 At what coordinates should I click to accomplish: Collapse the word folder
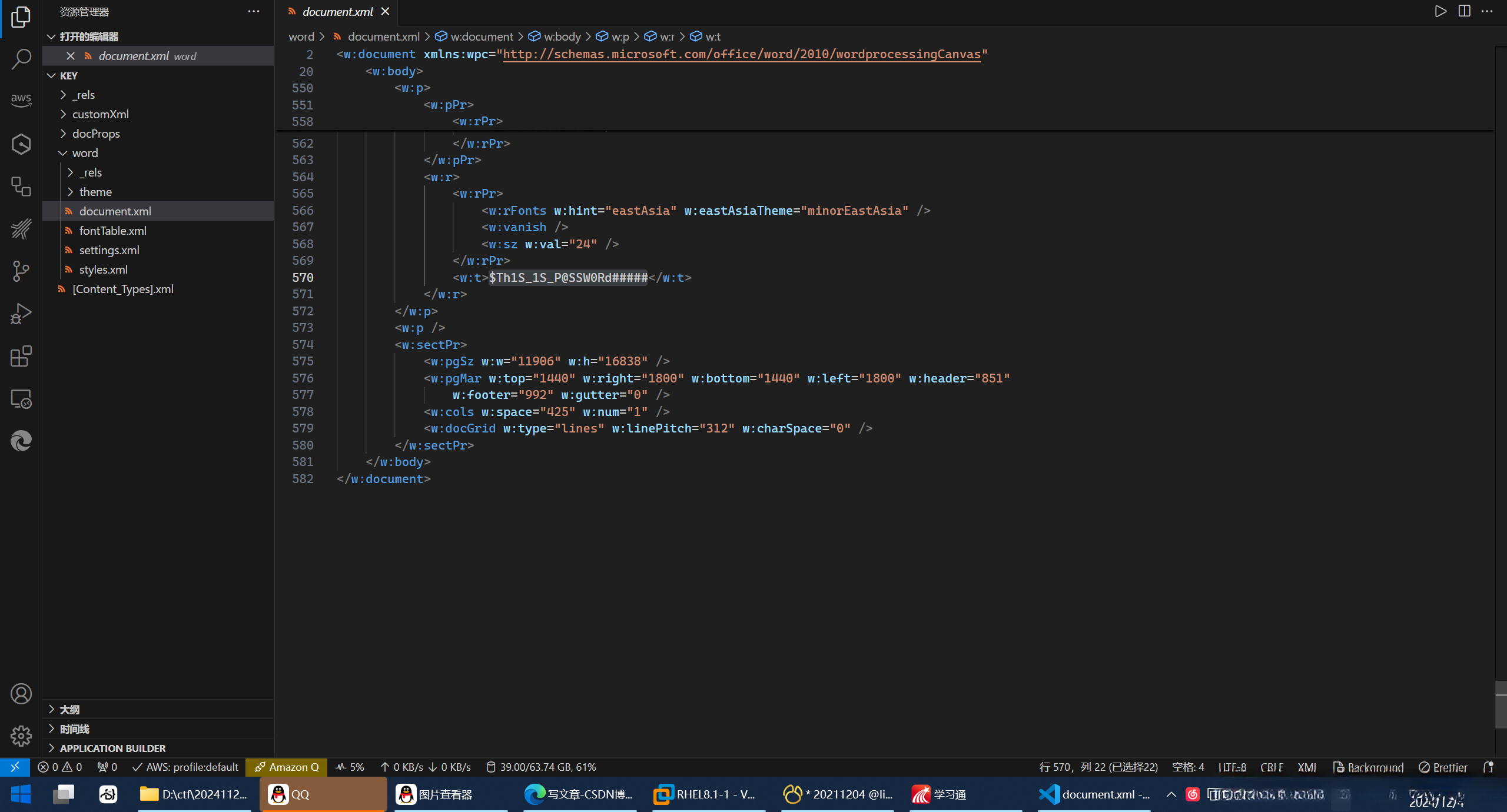[85, 153]
